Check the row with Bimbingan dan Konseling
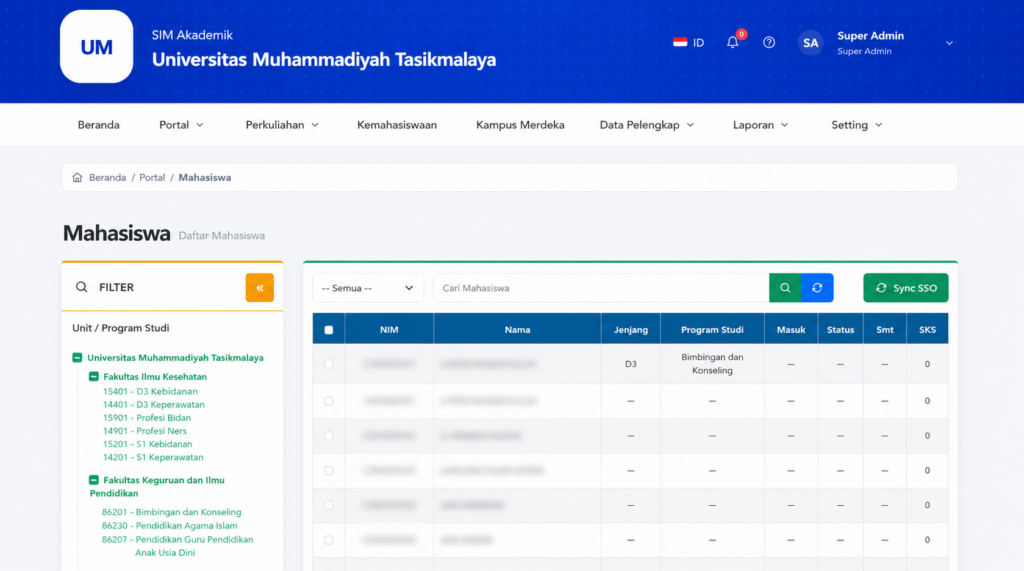The width and height of the screenshot is (1024, 571). [x=328, y=364]
